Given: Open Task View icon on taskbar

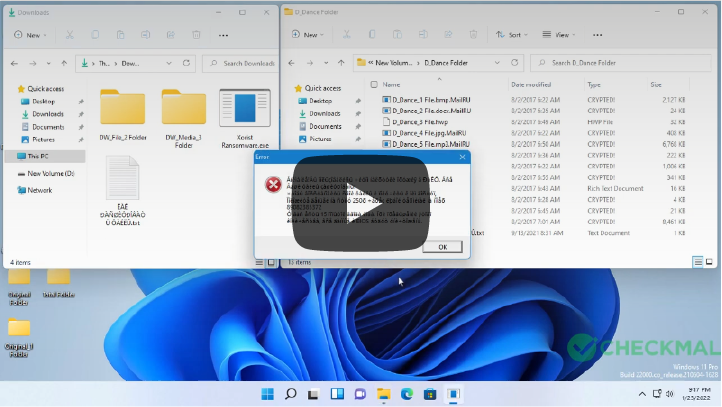Looking at the screenshot, I should (314, 394).
